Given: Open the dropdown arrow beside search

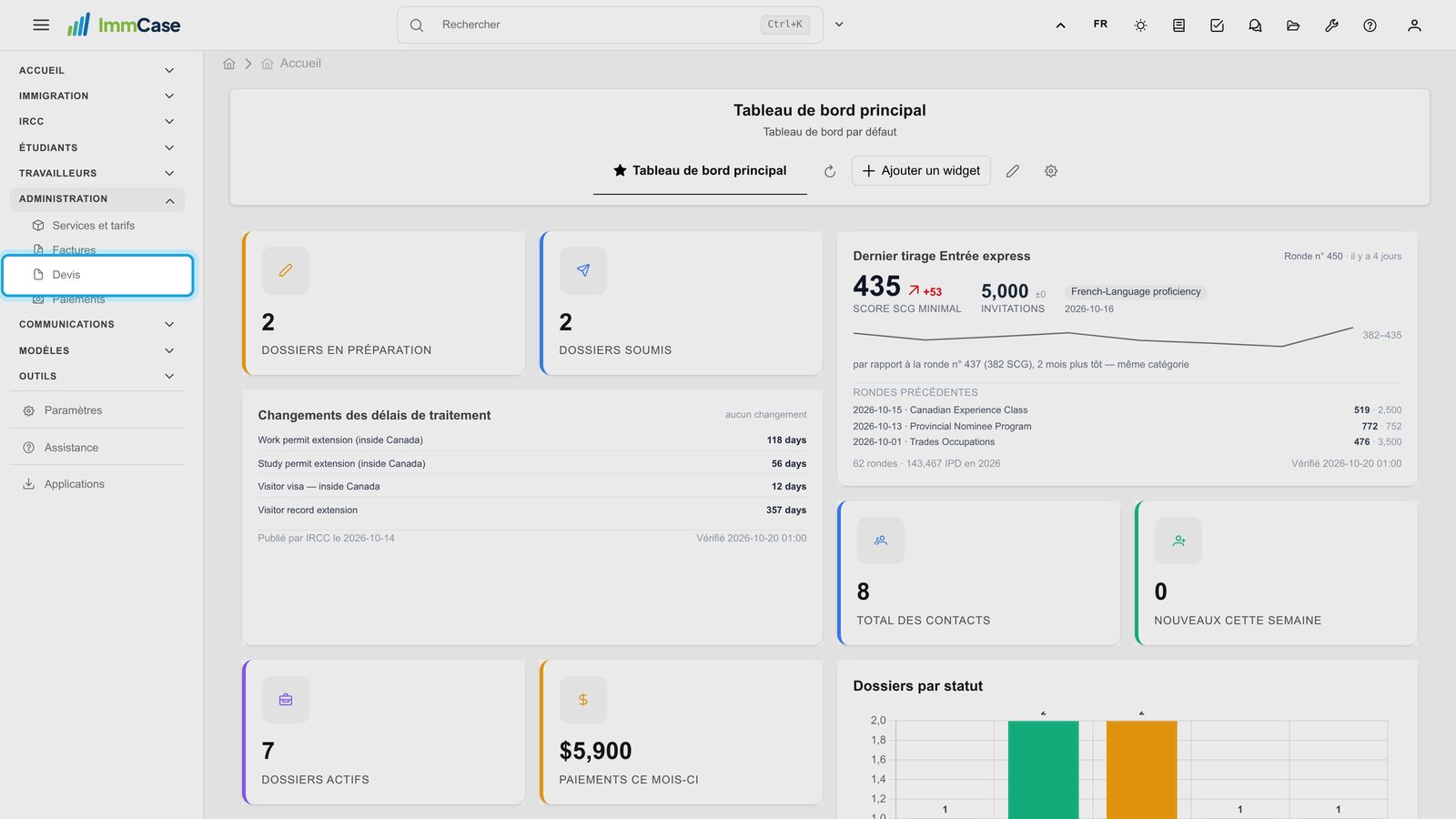Looking at the screenshot, I should 839,25.
